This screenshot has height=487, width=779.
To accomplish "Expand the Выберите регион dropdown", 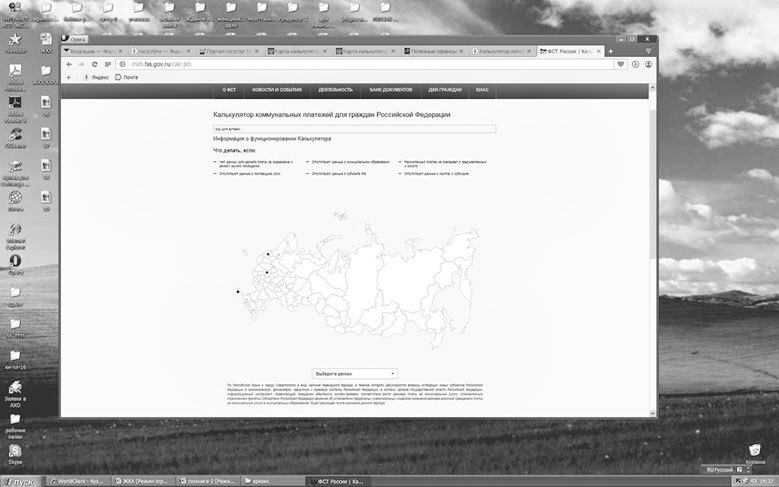I will (354, 373).
